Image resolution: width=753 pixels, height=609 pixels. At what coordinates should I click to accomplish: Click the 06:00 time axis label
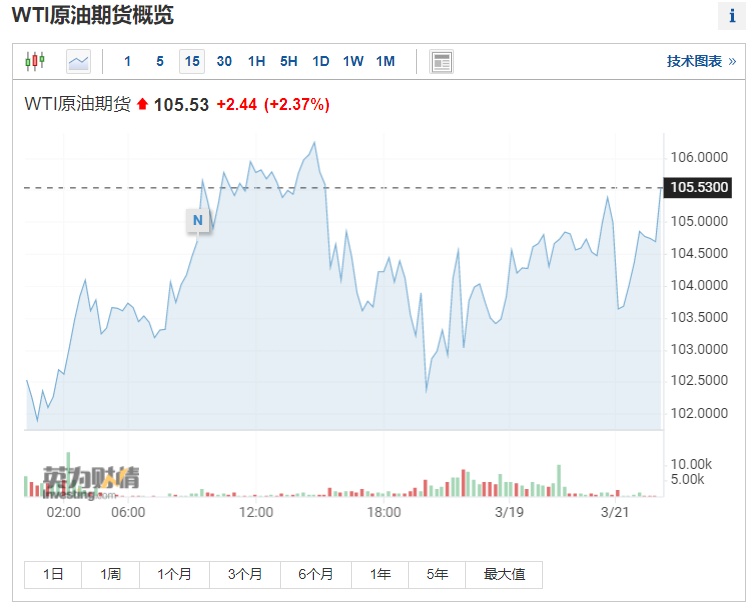point(128,512)
